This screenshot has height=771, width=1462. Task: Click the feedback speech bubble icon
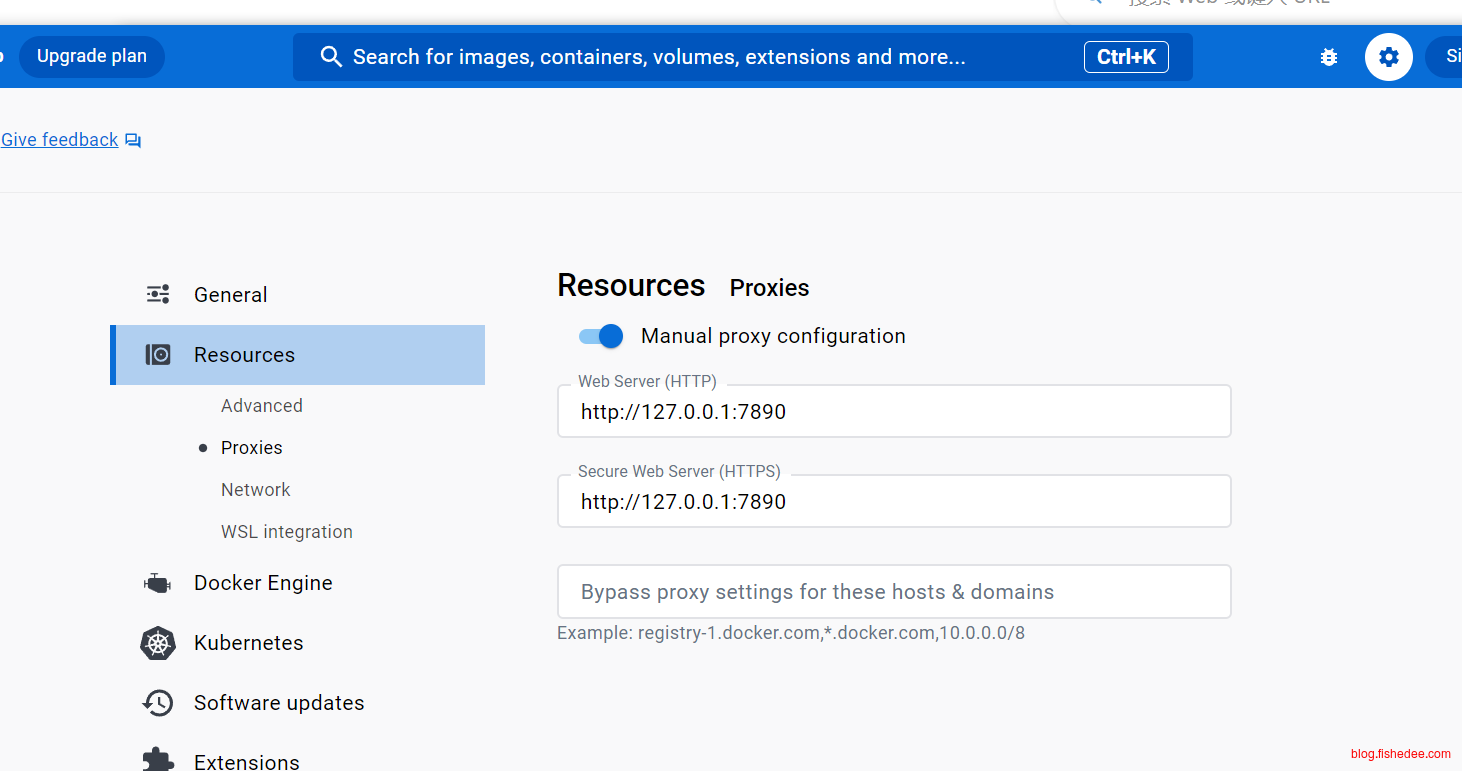(133, 141)
